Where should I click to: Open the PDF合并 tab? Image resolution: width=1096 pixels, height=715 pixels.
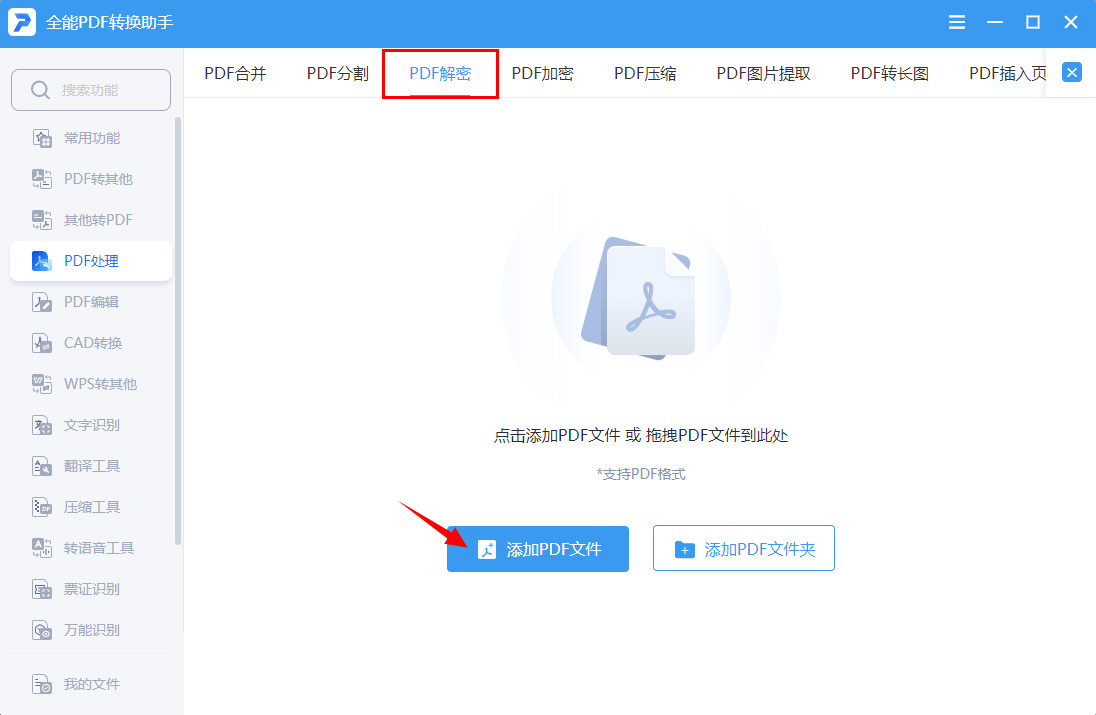(235, 72)
